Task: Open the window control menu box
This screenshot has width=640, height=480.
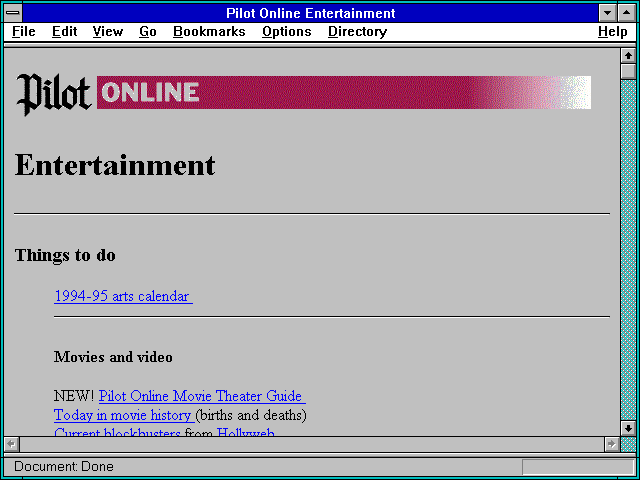Action: pos(13,13)
